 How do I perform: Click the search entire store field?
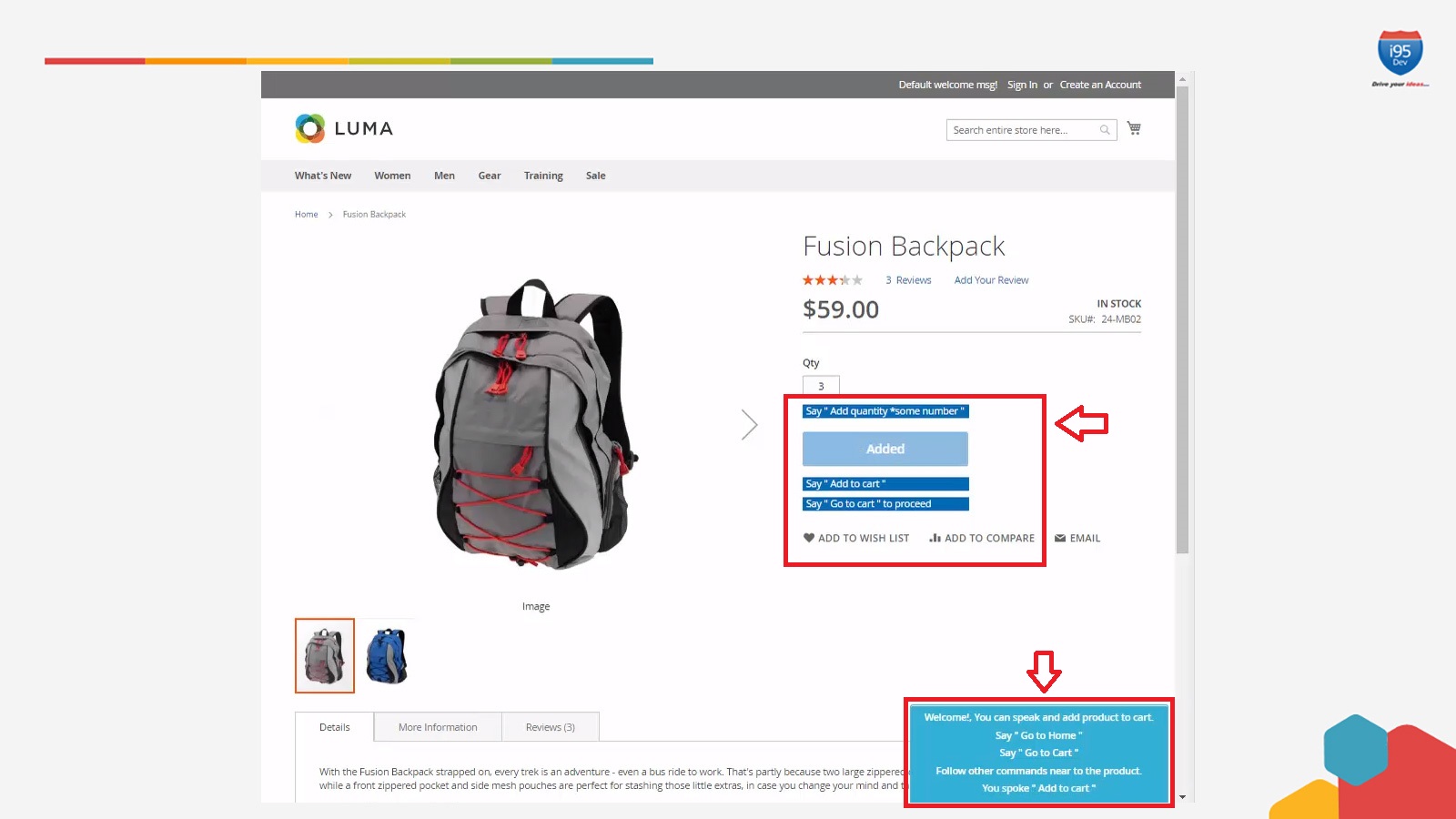tap(1023, 130)
